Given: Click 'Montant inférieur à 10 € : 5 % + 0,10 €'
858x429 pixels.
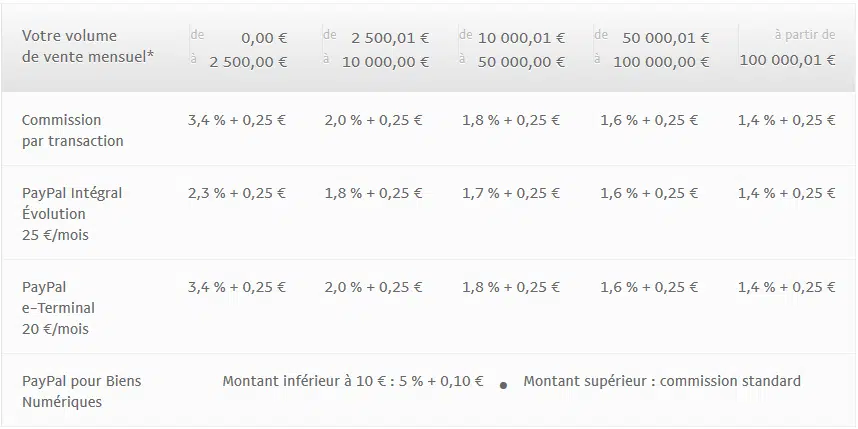Looking at the screenshot, I should 353,381.
